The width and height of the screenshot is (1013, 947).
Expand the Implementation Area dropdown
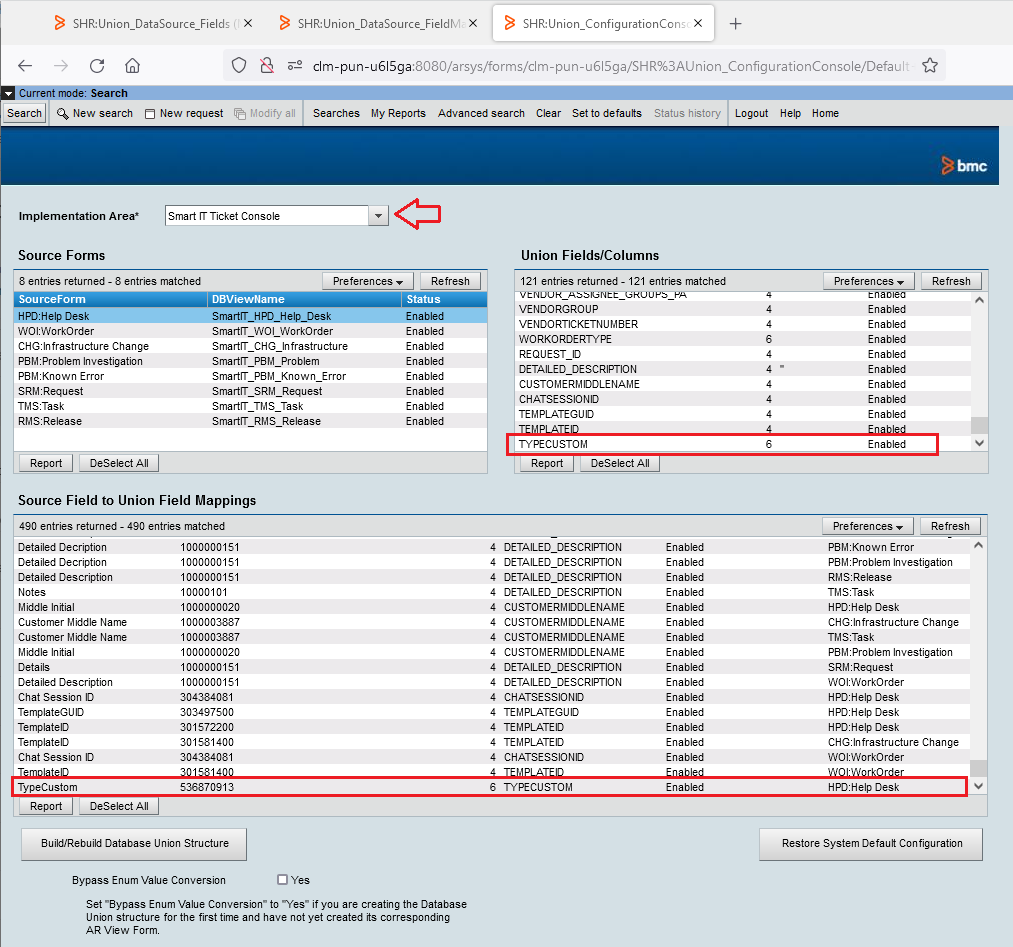pyautogui.click(x=377, y=216)
